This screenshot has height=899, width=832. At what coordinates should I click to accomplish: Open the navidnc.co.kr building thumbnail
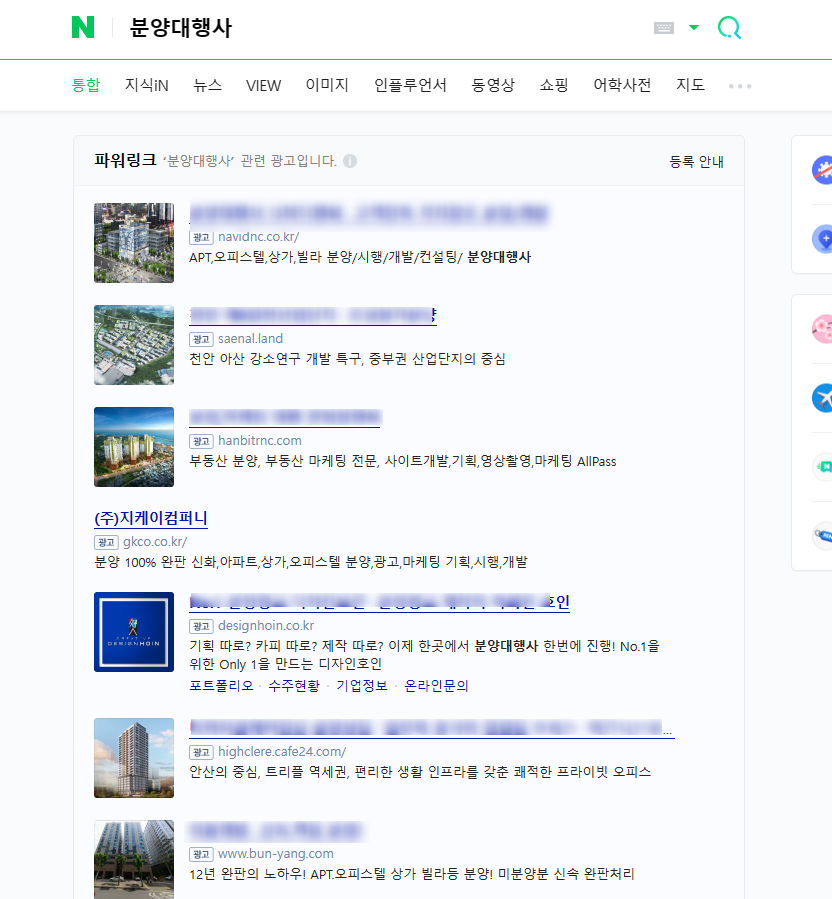pyautogui.click(x=134, y=243)
